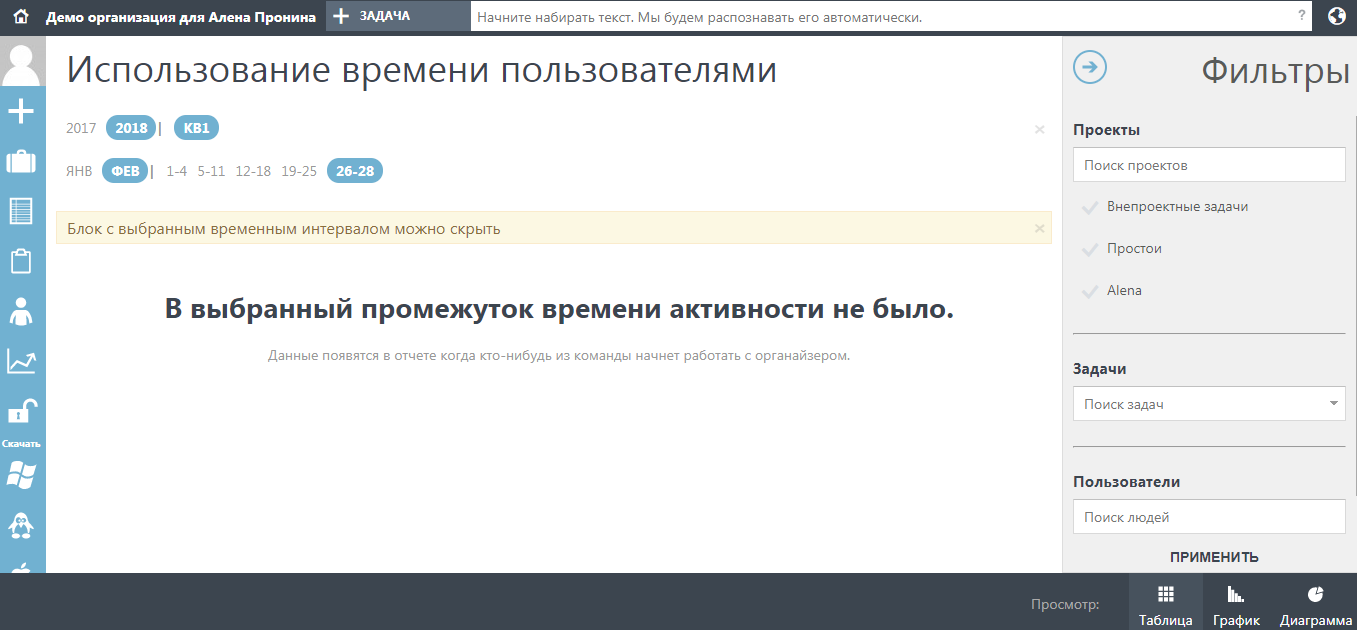Collapse the Фильтры panel with the arrow icon
The image size is (1357, 630).
coord(1090,68)
